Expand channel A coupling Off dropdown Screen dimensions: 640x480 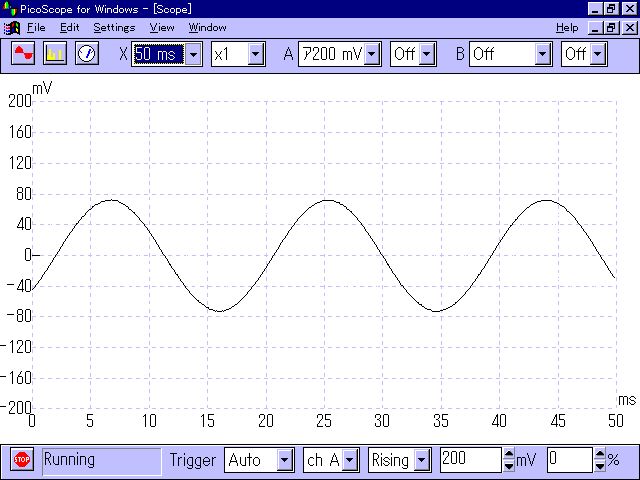tap(427, 54)
